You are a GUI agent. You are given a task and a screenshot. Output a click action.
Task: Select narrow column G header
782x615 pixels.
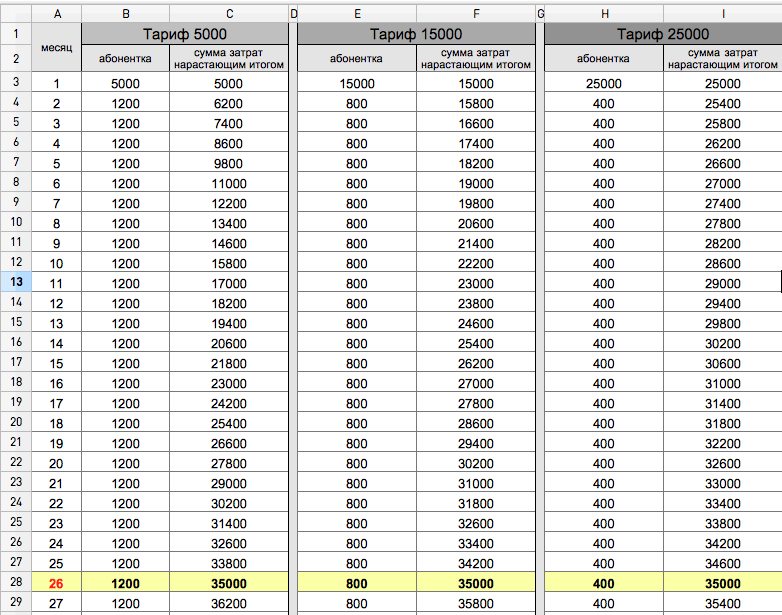[x=540, y=14]
